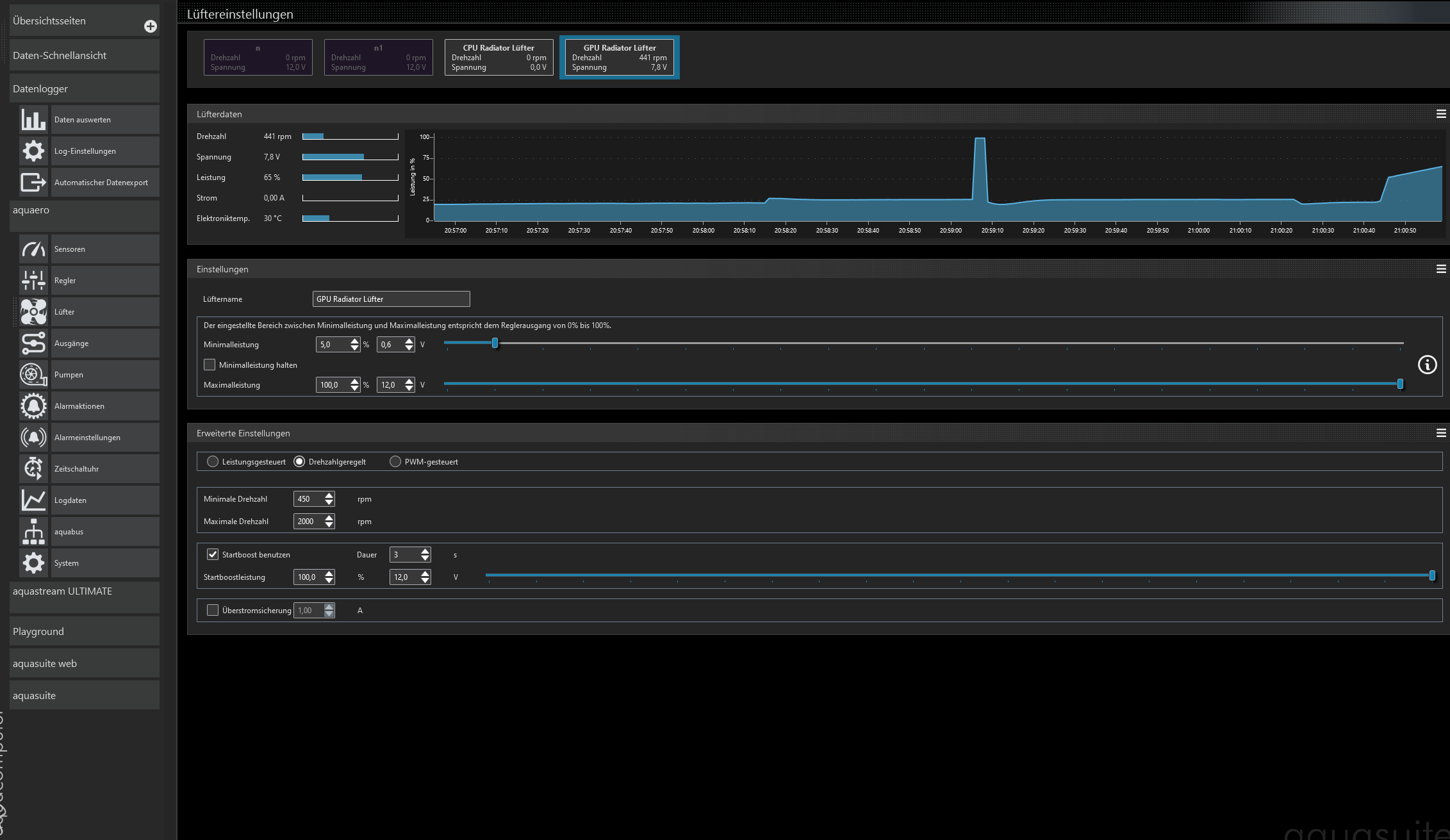Enable Minimalleistung halten checkbox
Image resolution: width=1450 pixels, height=840 pixels.
(x=210, y=365)
